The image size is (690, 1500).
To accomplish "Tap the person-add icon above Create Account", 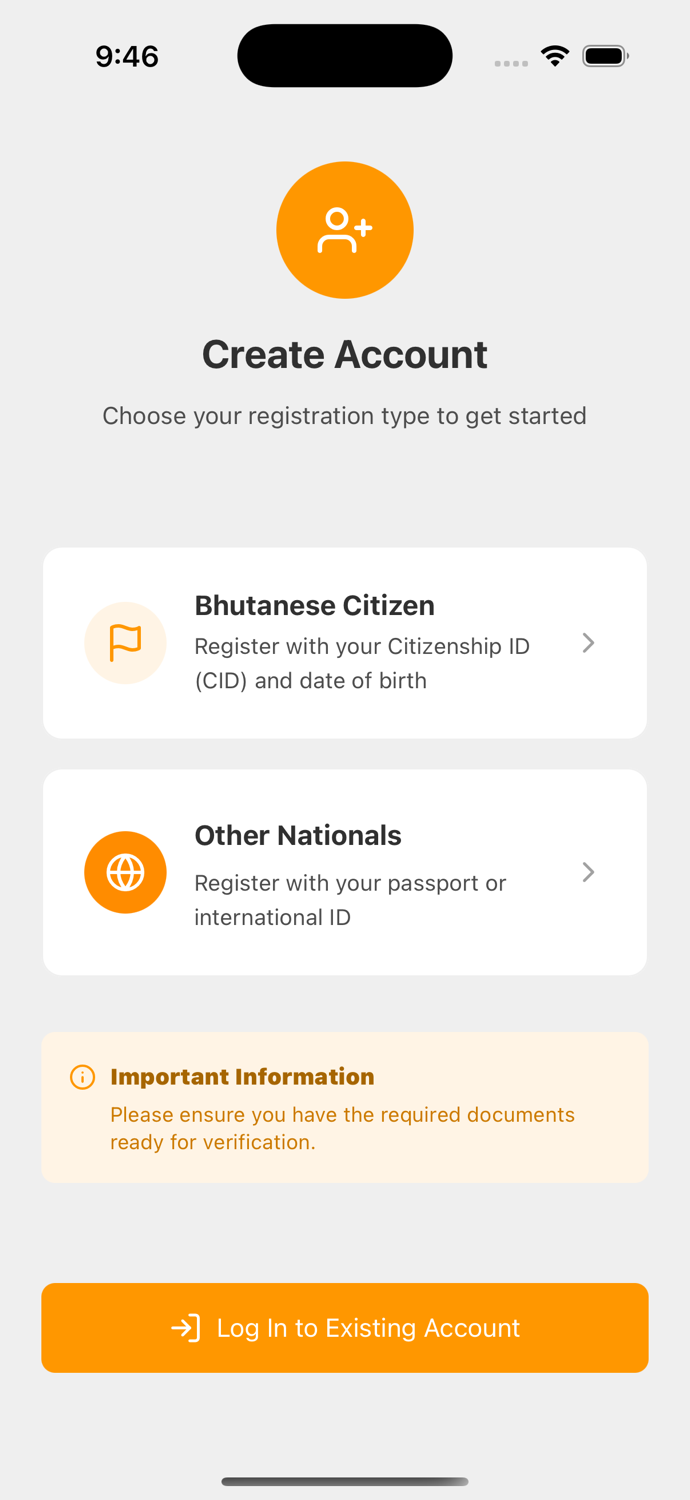I will 345,229.
